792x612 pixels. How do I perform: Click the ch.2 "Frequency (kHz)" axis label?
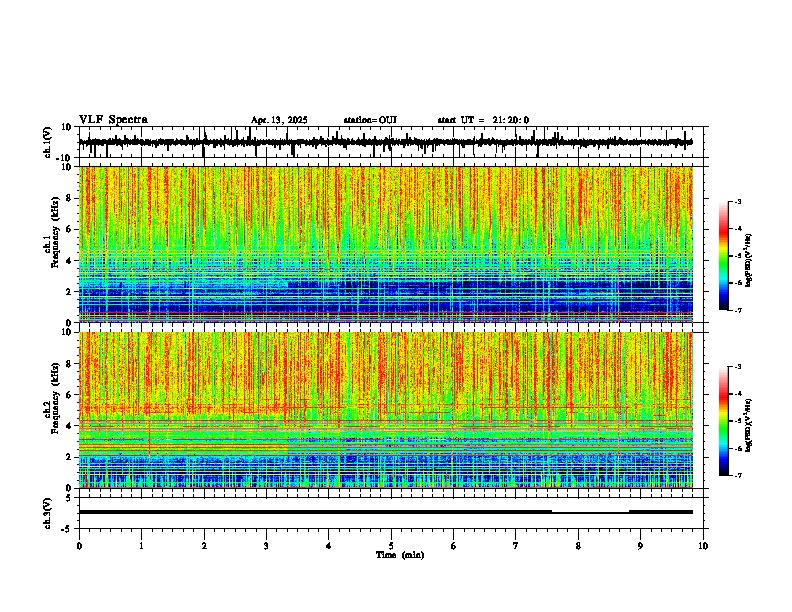56,398
